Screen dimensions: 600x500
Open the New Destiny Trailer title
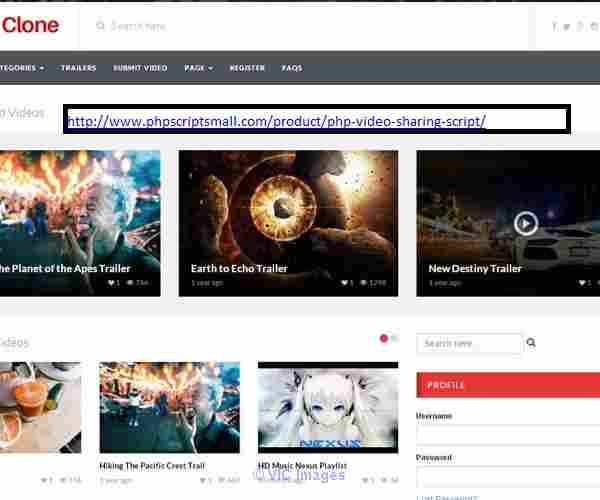point(475,269)
